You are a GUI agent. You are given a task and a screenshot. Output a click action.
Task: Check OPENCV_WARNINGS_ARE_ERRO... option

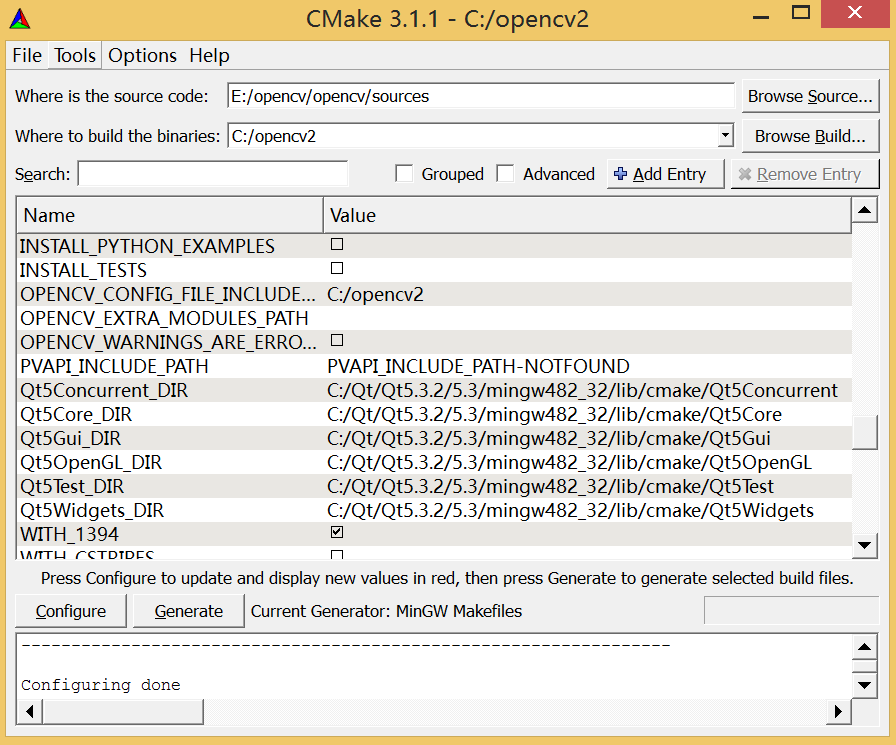(x=337, y=341)
